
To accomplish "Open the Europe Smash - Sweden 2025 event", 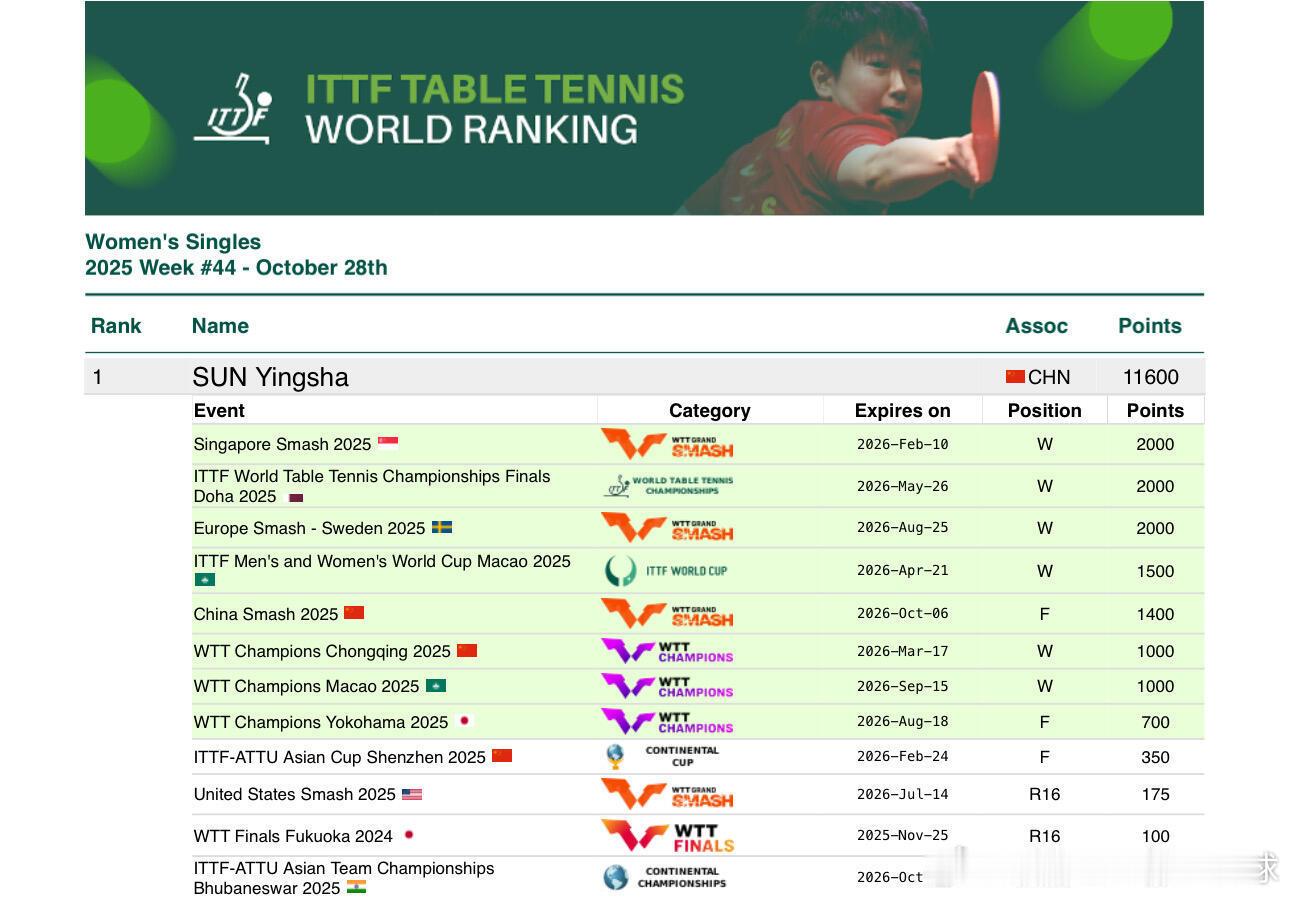I will tap(309, 528).
